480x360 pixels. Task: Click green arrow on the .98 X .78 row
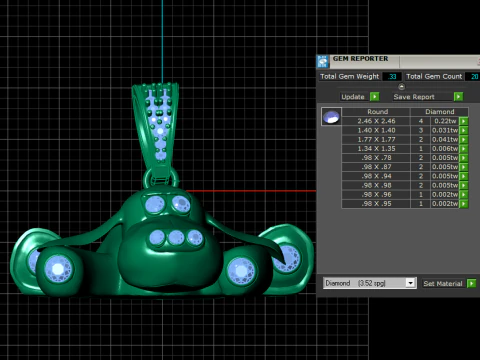tap(464, 158)
